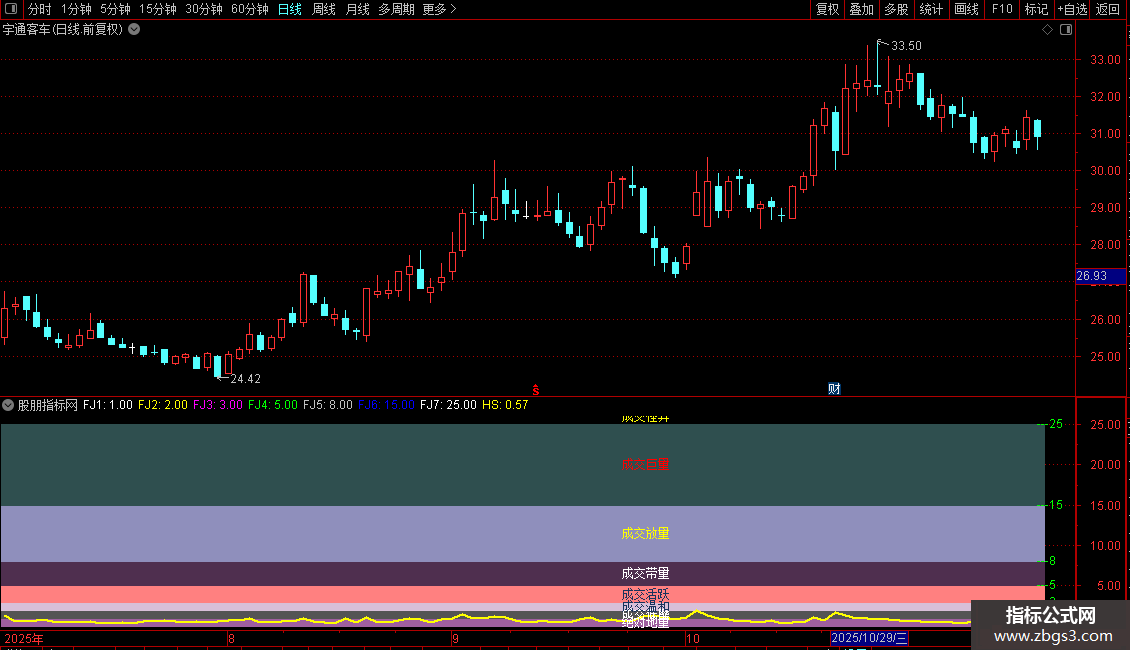The image size is (1130, 650).
Task: Click the 2025年 date axis label
Action: click(24, 638)
